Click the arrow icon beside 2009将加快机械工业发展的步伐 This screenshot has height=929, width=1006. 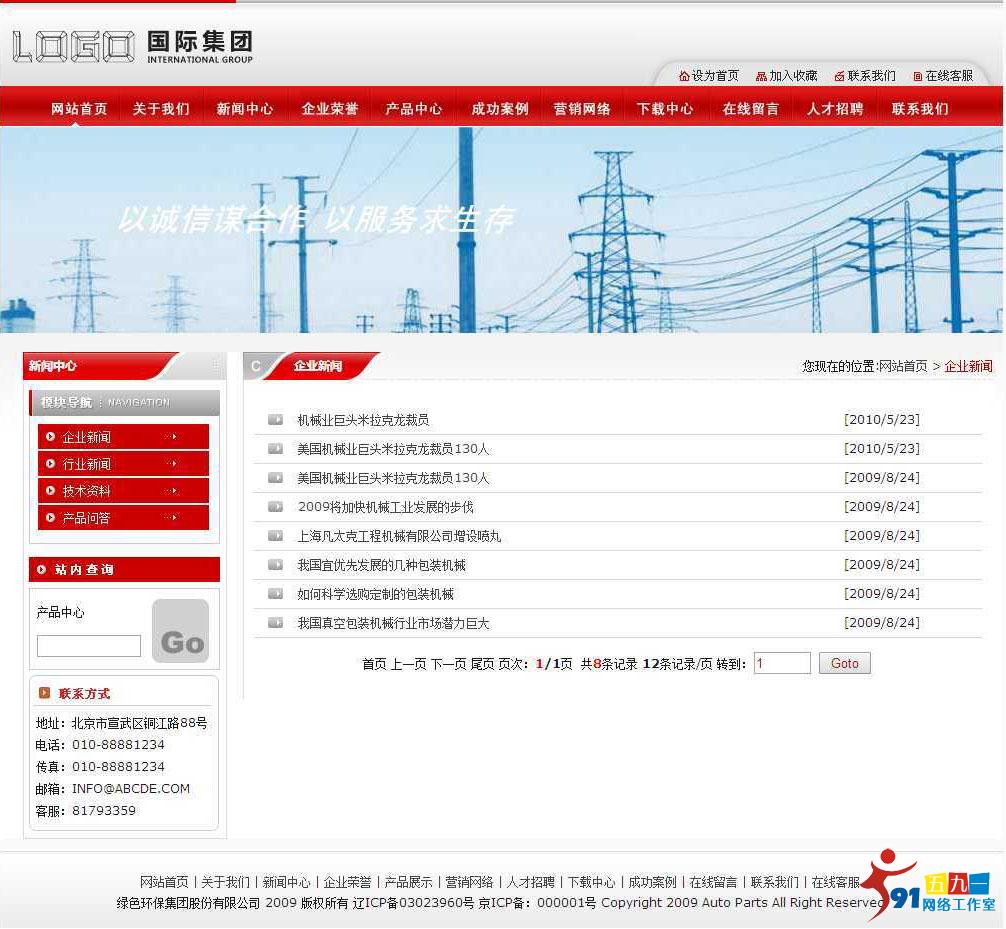275,507
